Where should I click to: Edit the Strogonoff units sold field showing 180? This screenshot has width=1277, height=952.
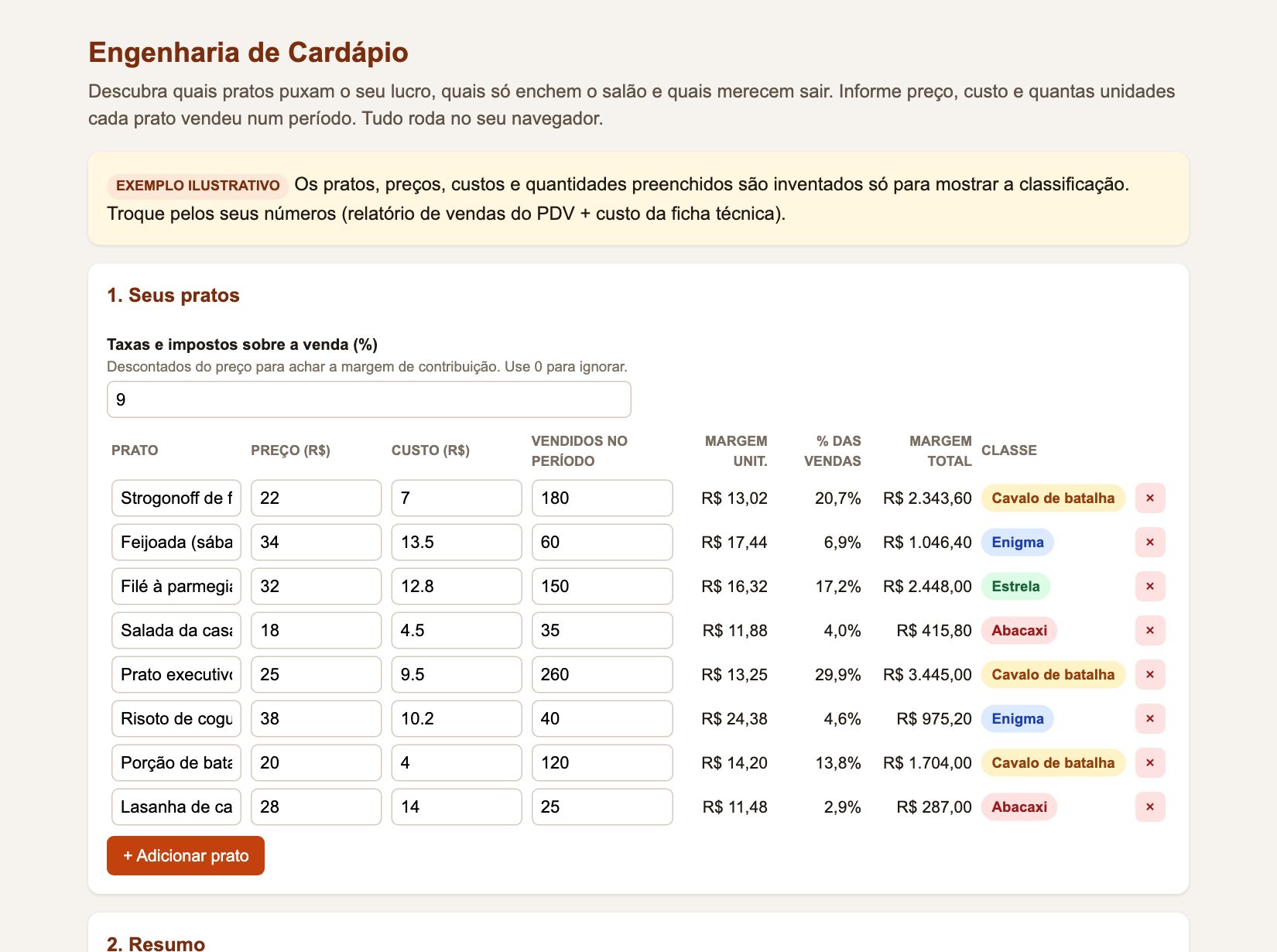(x=602, y=498)
